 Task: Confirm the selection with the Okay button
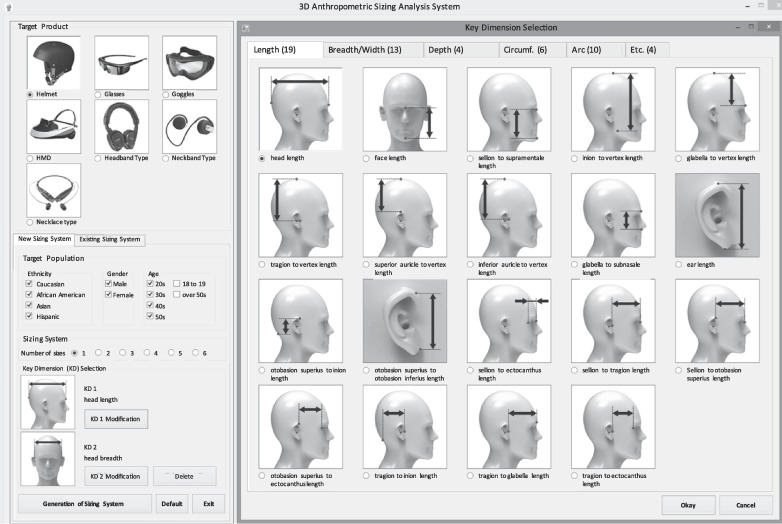pos(688,505)
